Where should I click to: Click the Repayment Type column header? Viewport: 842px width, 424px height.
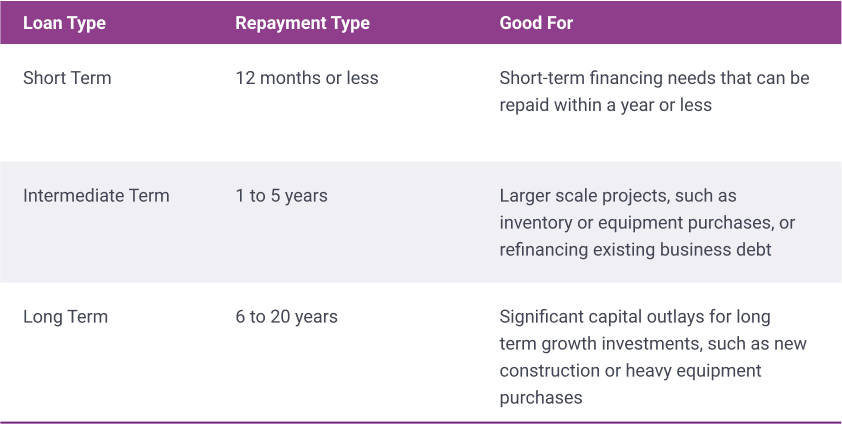[302, 23]
